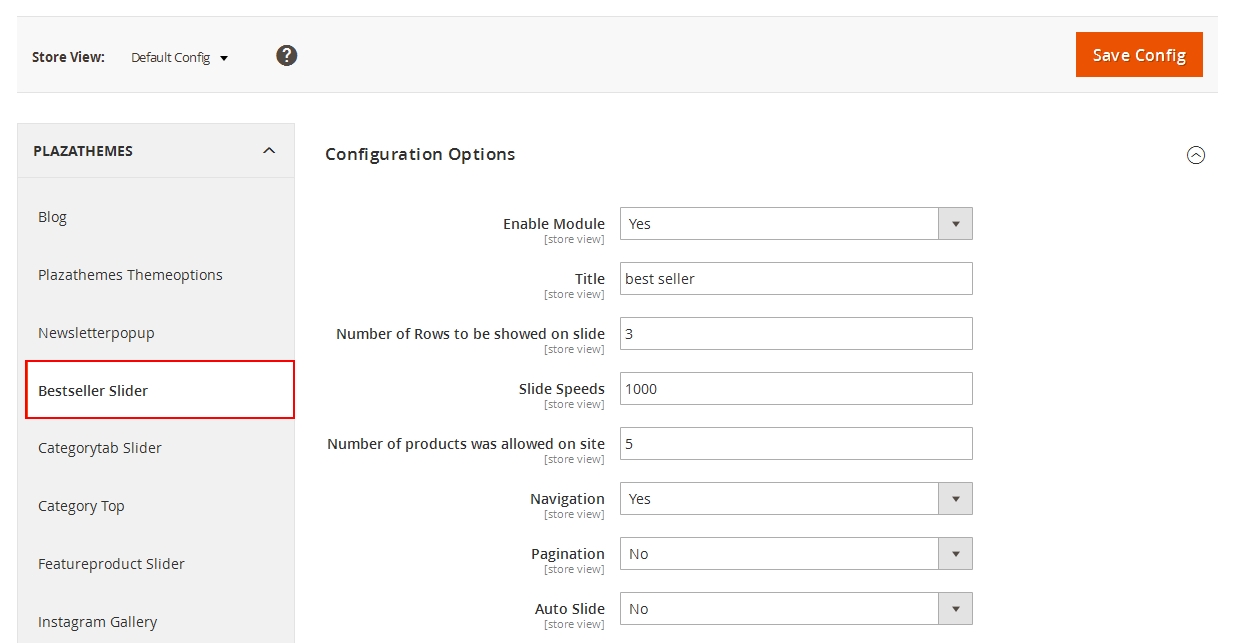Open the Store View Default Config switcher
The image size is (1238, 643).
coord(180,58)
